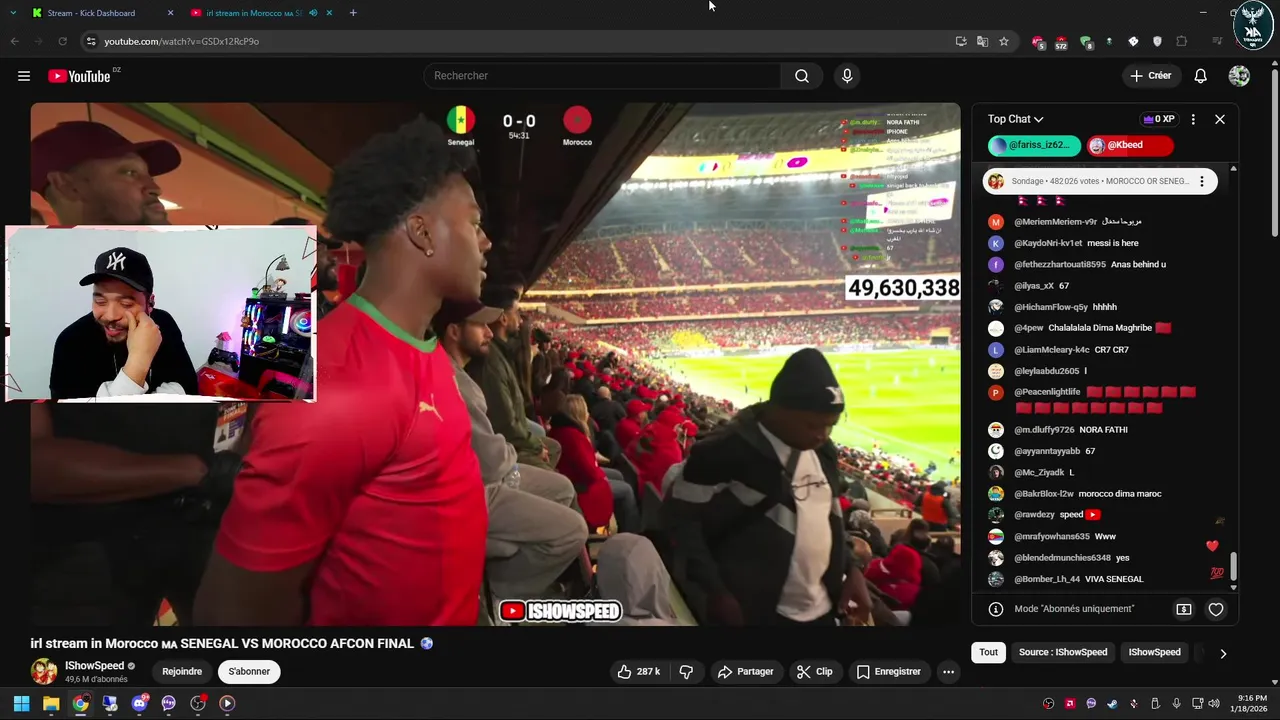Reload the page
The height and width of the screenshot is (720, 1280).
(x=62, y=41)
